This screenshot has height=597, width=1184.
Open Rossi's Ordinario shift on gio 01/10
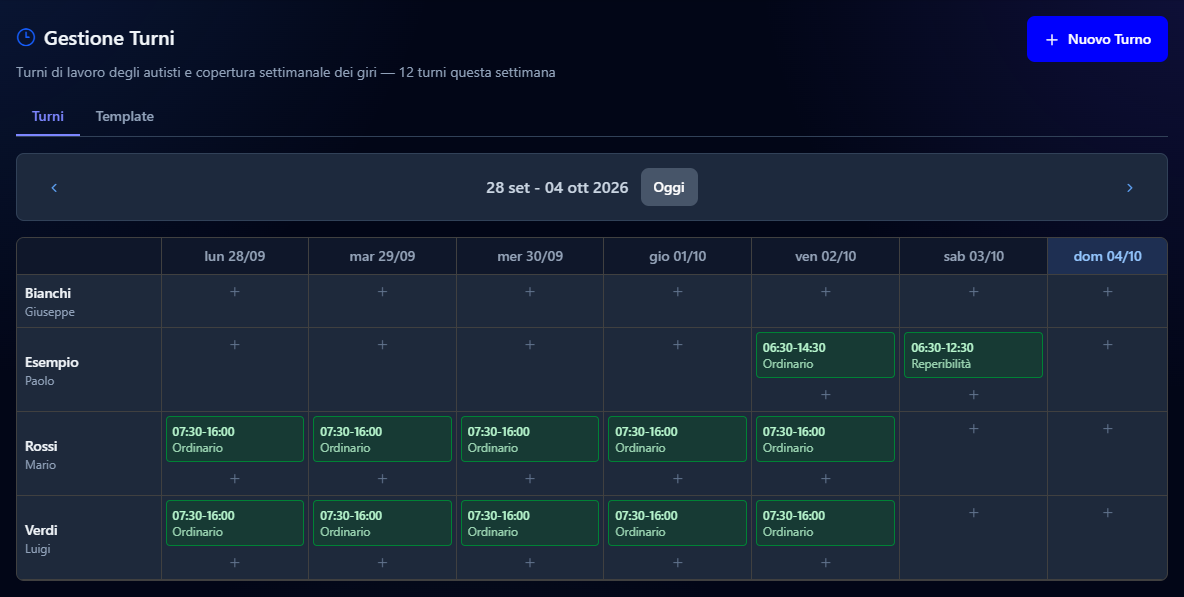(677, 439)
